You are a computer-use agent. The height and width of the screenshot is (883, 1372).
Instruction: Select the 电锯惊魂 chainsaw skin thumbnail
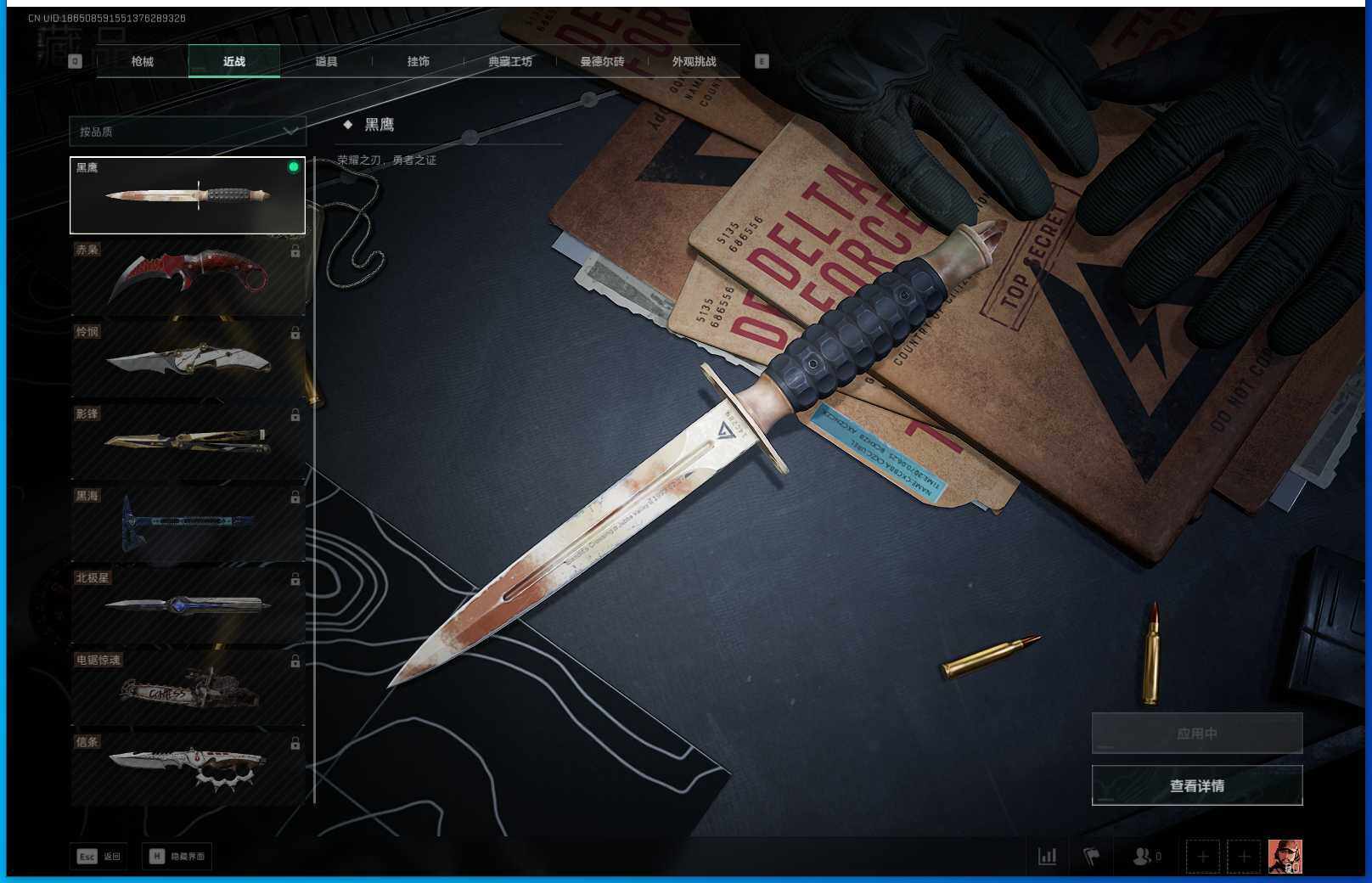[x=188, y=688]
